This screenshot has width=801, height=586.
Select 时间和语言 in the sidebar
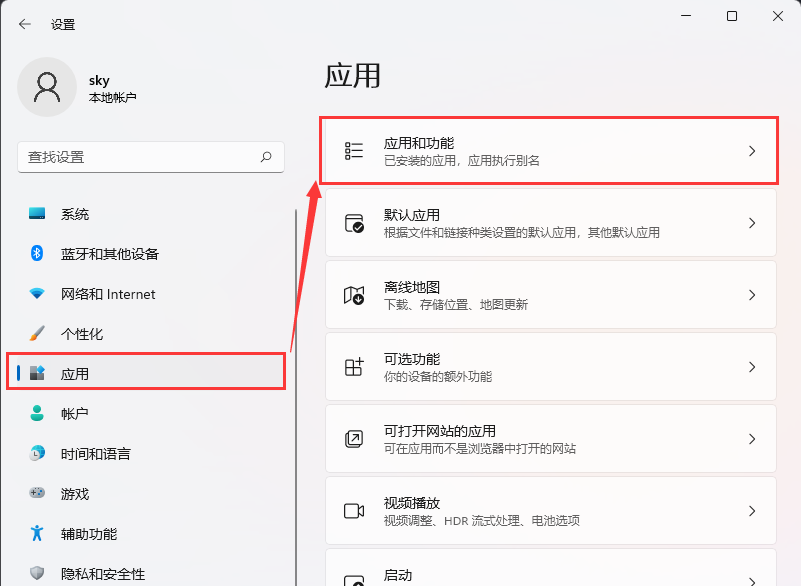(96, 454)
